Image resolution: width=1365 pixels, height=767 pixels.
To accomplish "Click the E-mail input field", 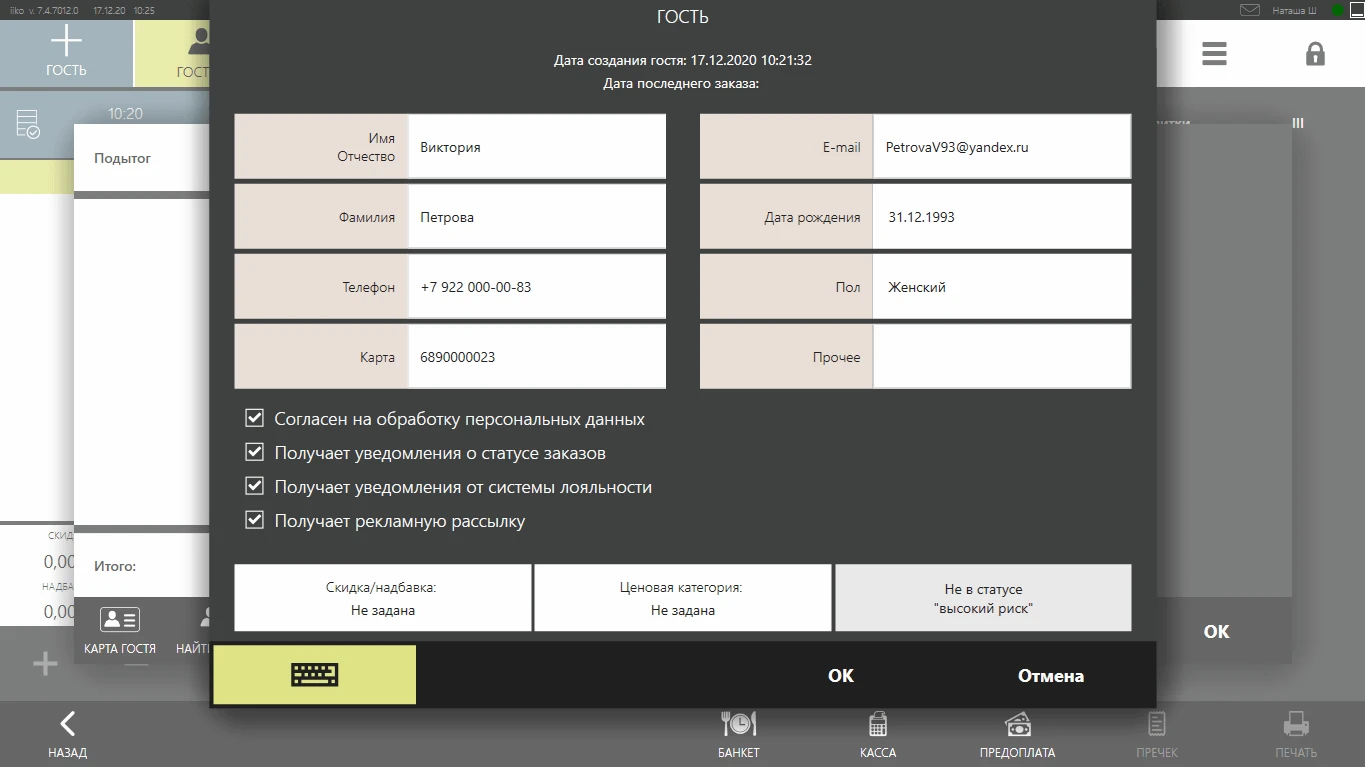I will (1000, 147).
